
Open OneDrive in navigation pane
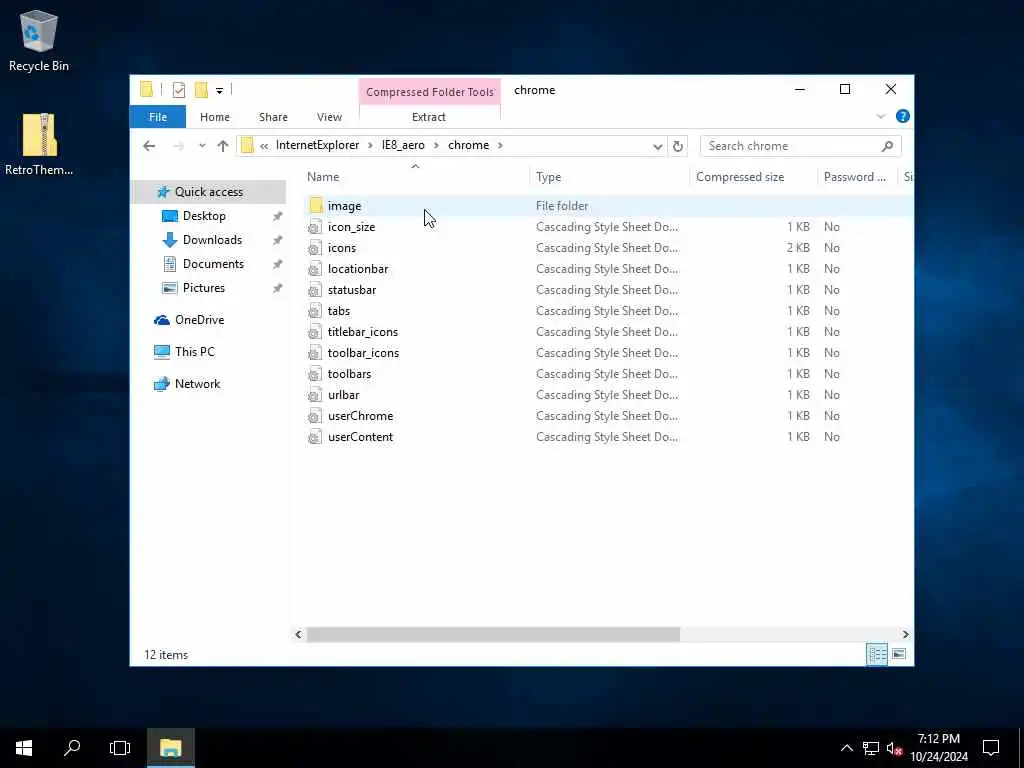[x=199, y=319]
